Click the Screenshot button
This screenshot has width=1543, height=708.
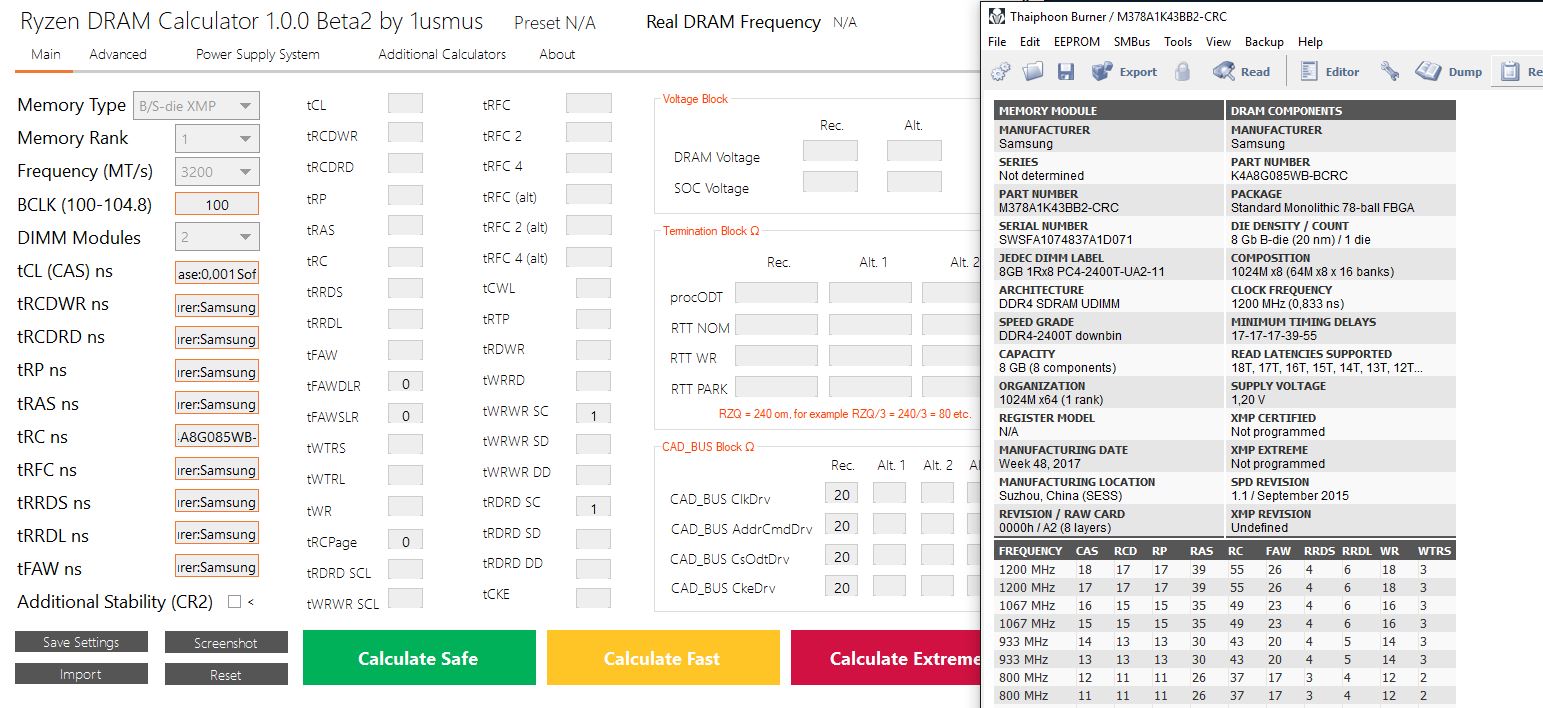tap(226, 643)
